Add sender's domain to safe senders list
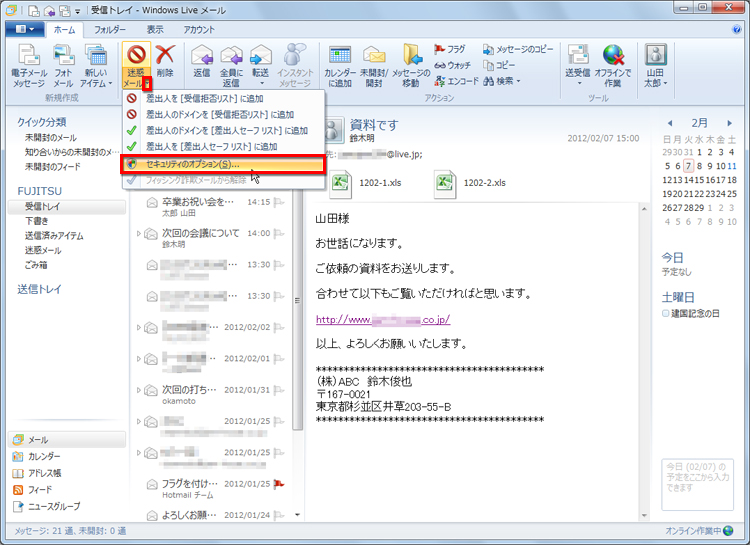 click(223, 130)
